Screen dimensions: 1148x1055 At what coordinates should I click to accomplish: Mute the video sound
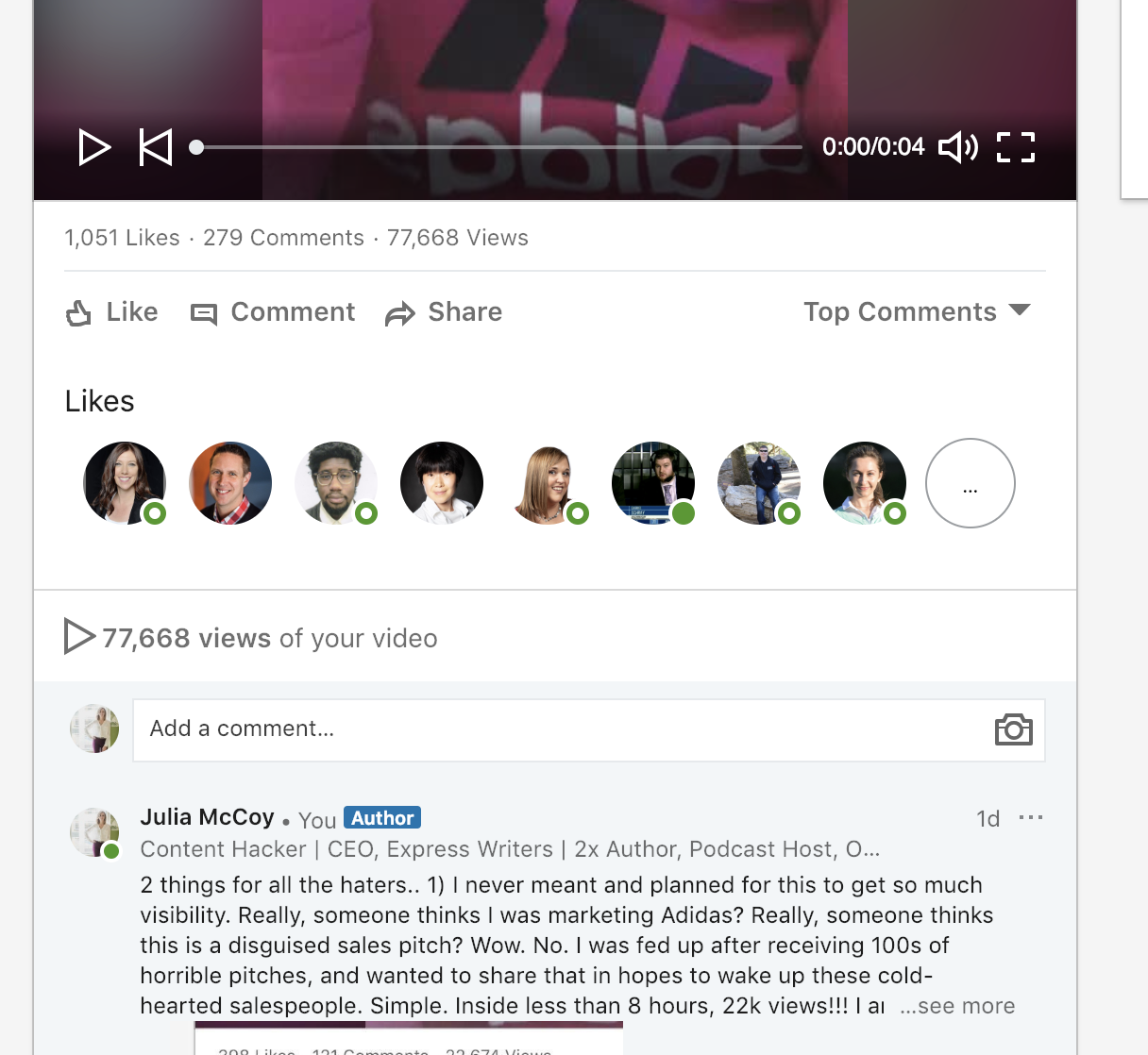pos(958,147)
